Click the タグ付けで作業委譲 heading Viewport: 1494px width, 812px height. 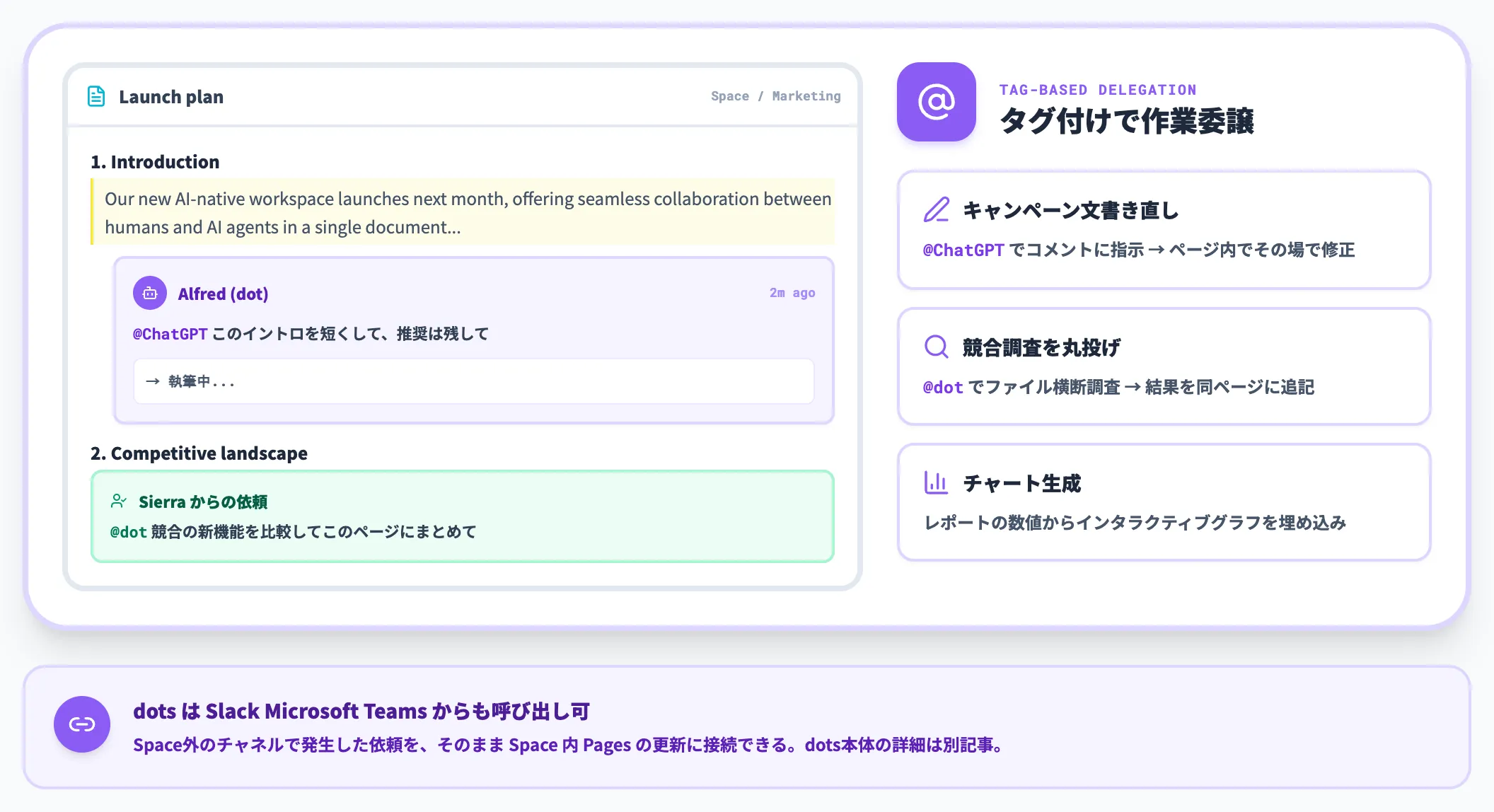point(1127,121)
